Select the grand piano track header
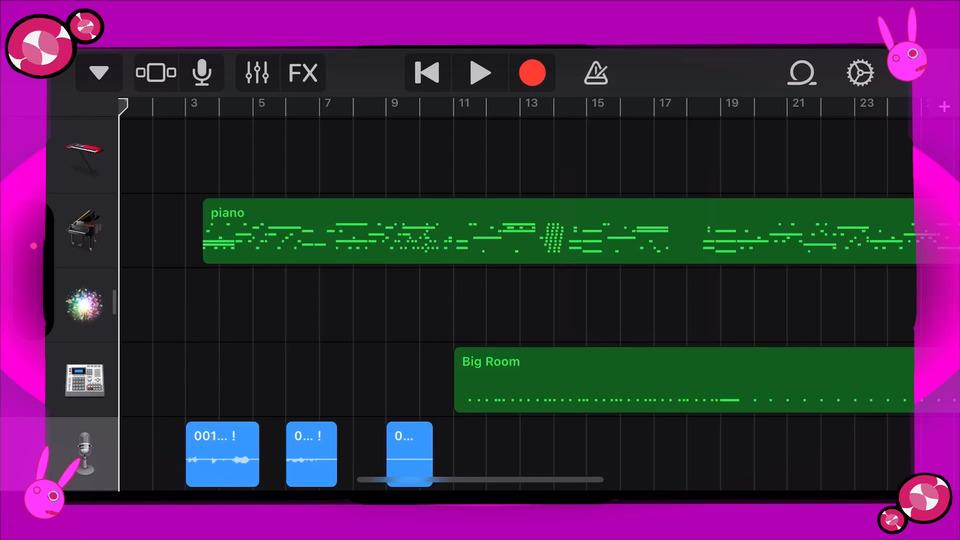960x540 pixels. pos(84,230)
